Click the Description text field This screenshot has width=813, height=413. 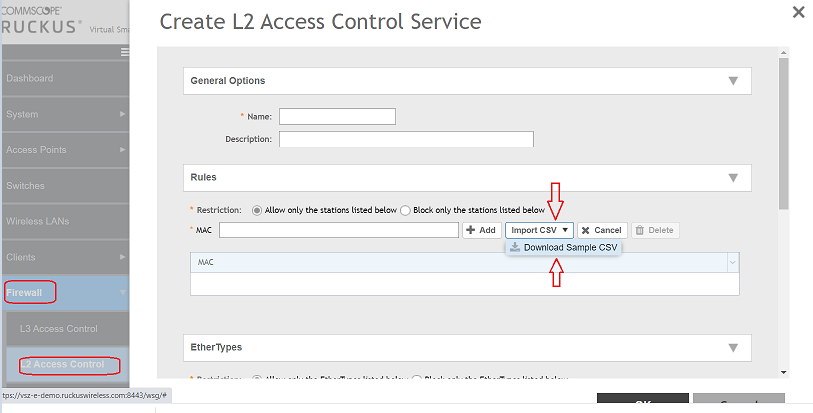tap(406, 139)
